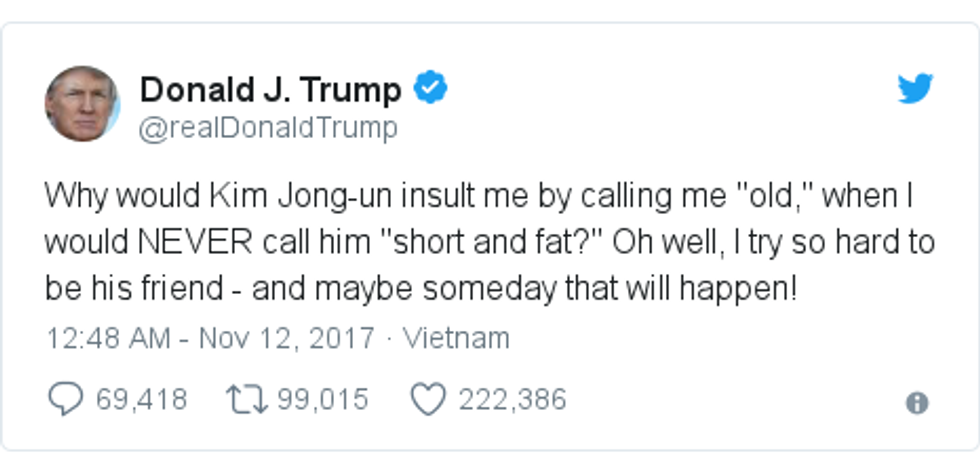Visit the @realDonaldTrump handle link
This screenshot has height=472, width=980.
point(268,128)
